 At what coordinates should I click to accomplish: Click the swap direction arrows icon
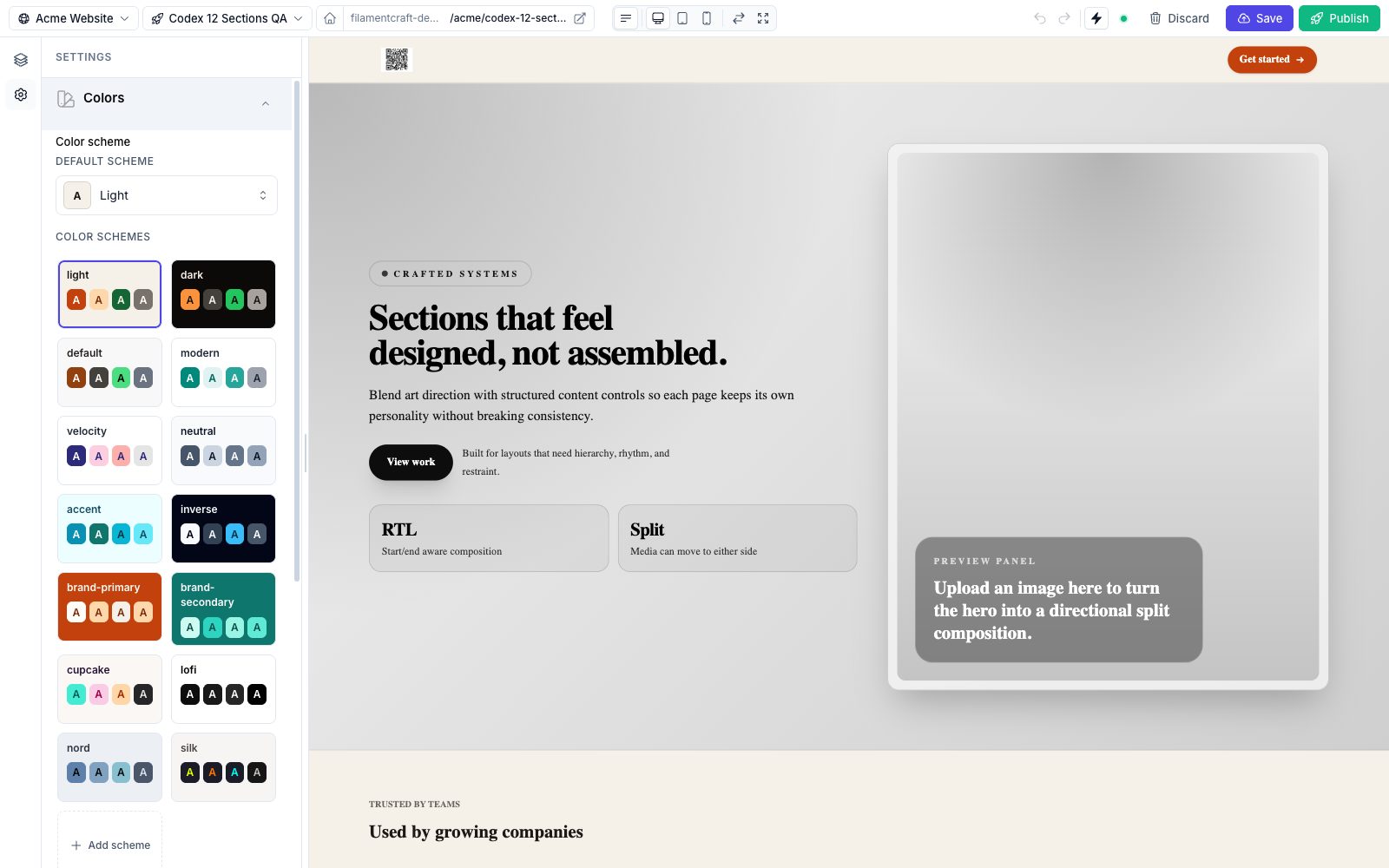coord(739,18)
